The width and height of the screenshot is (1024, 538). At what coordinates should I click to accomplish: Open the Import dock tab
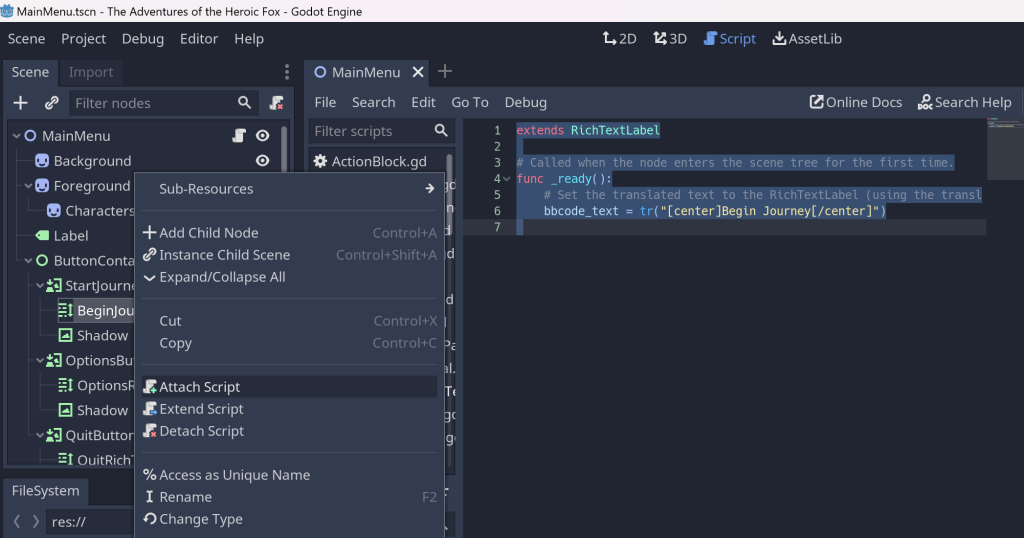point(91,72)
